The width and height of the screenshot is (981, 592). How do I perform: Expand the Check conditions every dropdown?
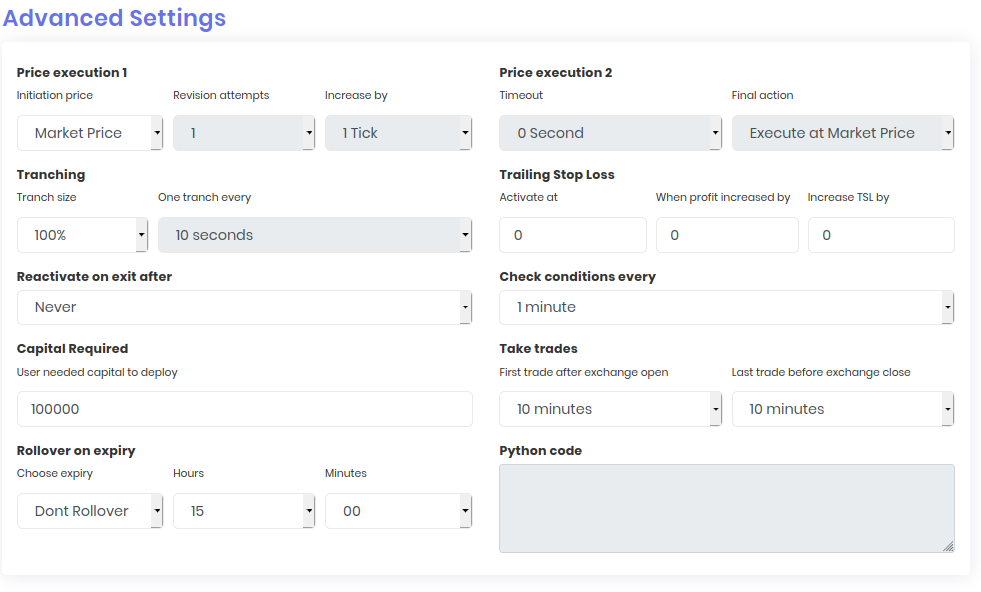tap(726, 307)
